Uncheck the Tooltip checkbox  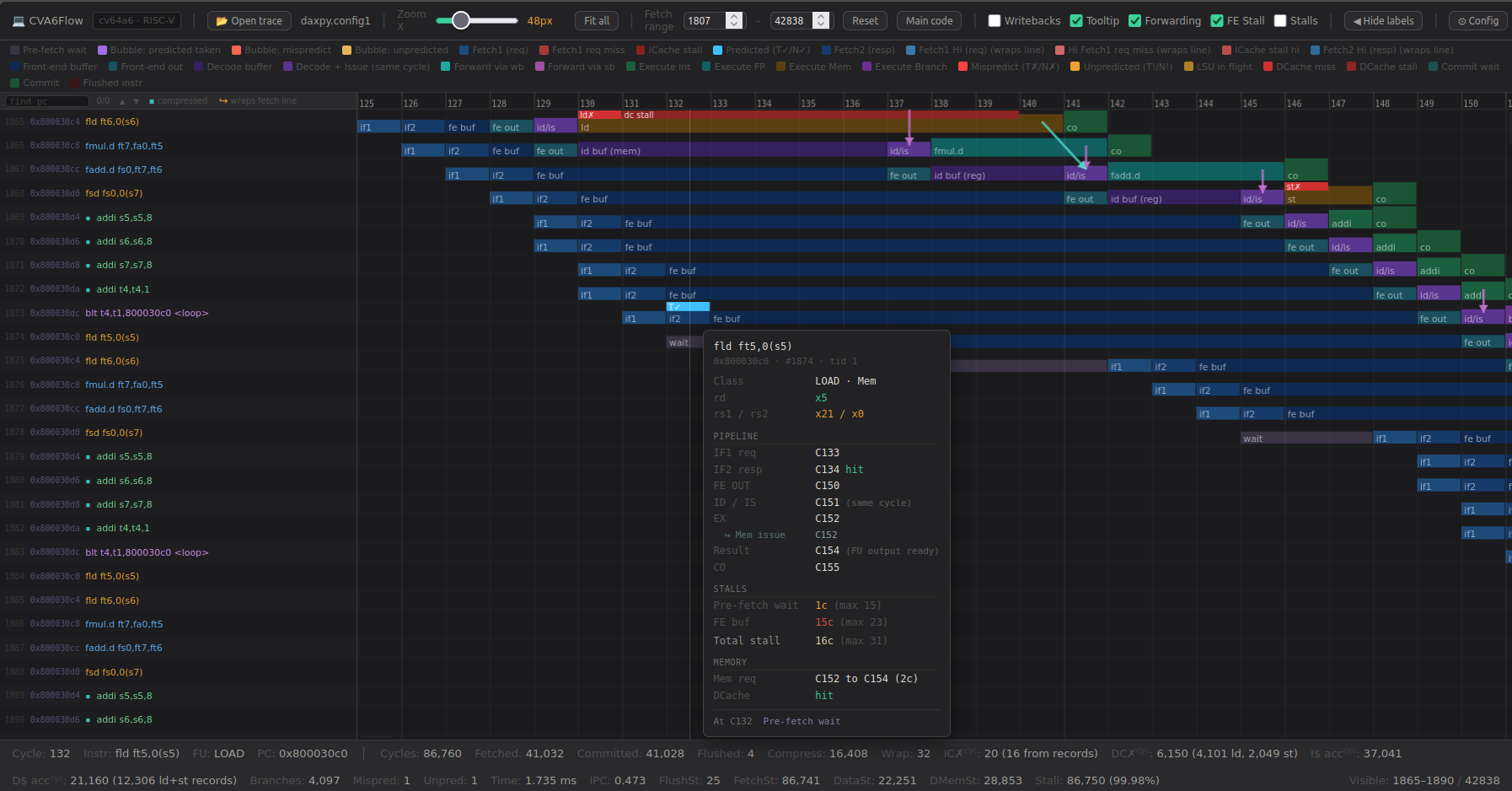click(x=1076, y=20)
